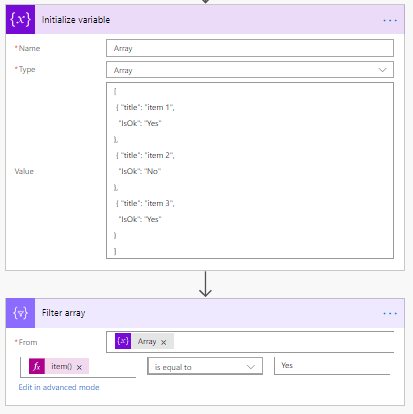Image resolution: width=413 pixels, height=414 pixels.
Task: Click the line "title": "item 2" in Value
Action: (145, 155)
